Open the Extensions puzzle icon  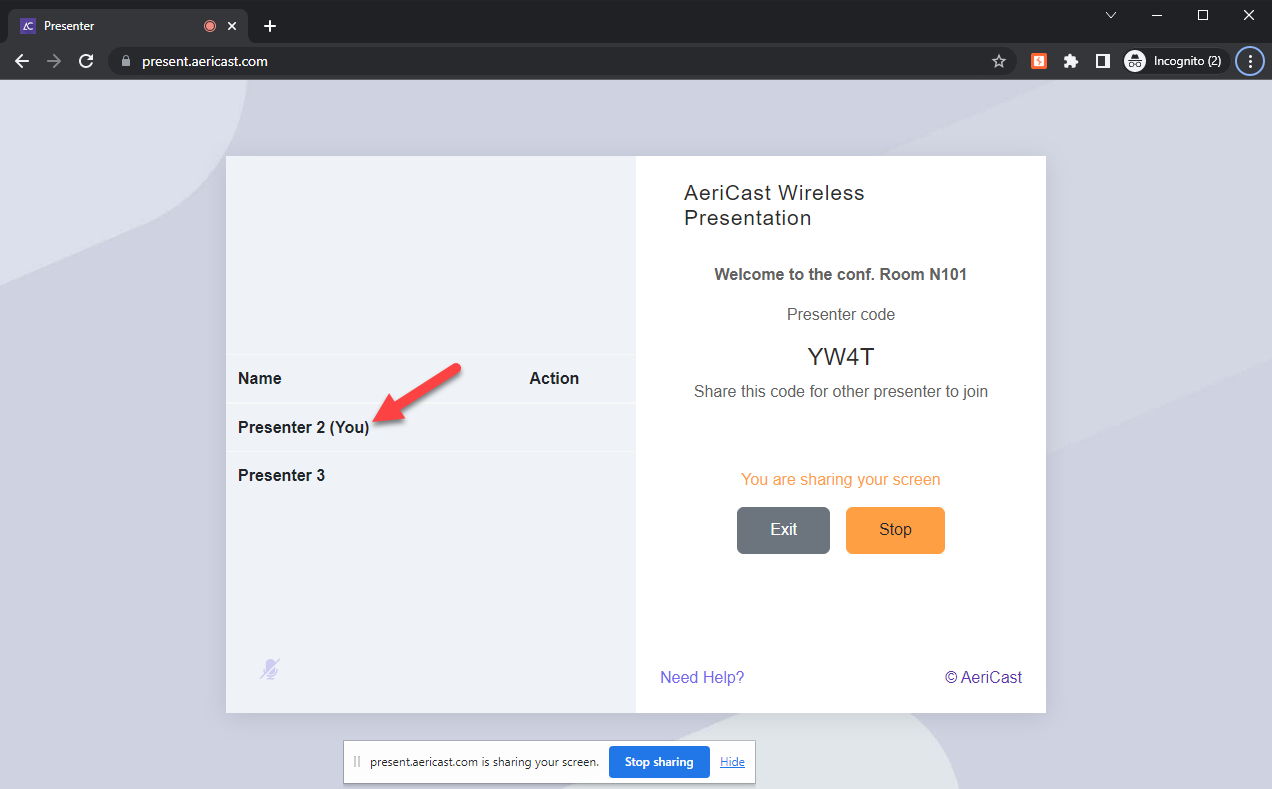[x=1071, y=61]
